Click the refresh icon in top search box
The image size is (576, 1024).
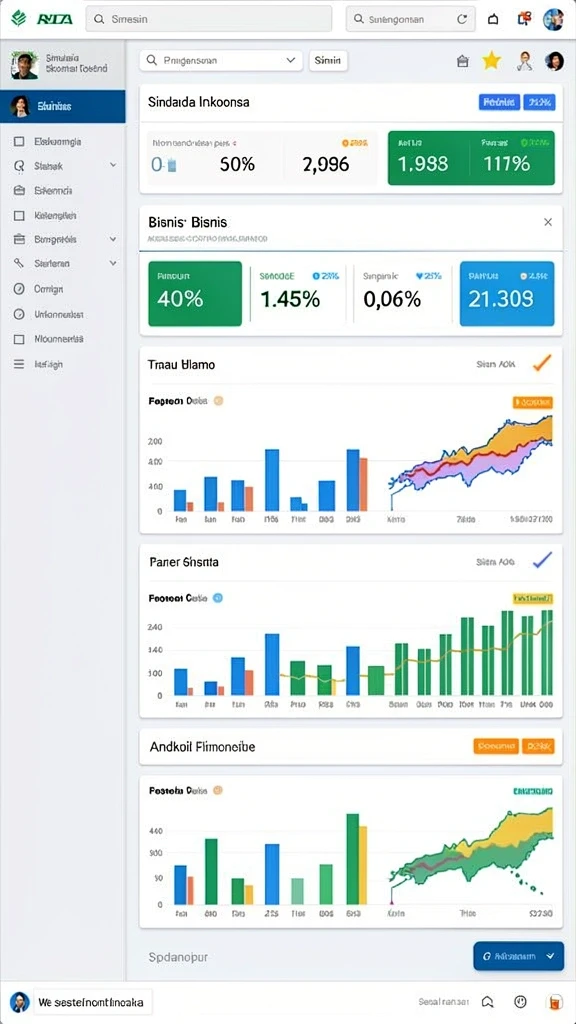[x=462, y=20]
